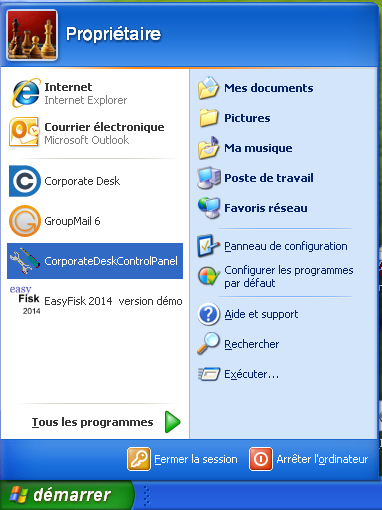Open Microsoft Outlook email icon
Viewport: 382px width, 510px height.
pyautogui.click(x=24, y=132)
